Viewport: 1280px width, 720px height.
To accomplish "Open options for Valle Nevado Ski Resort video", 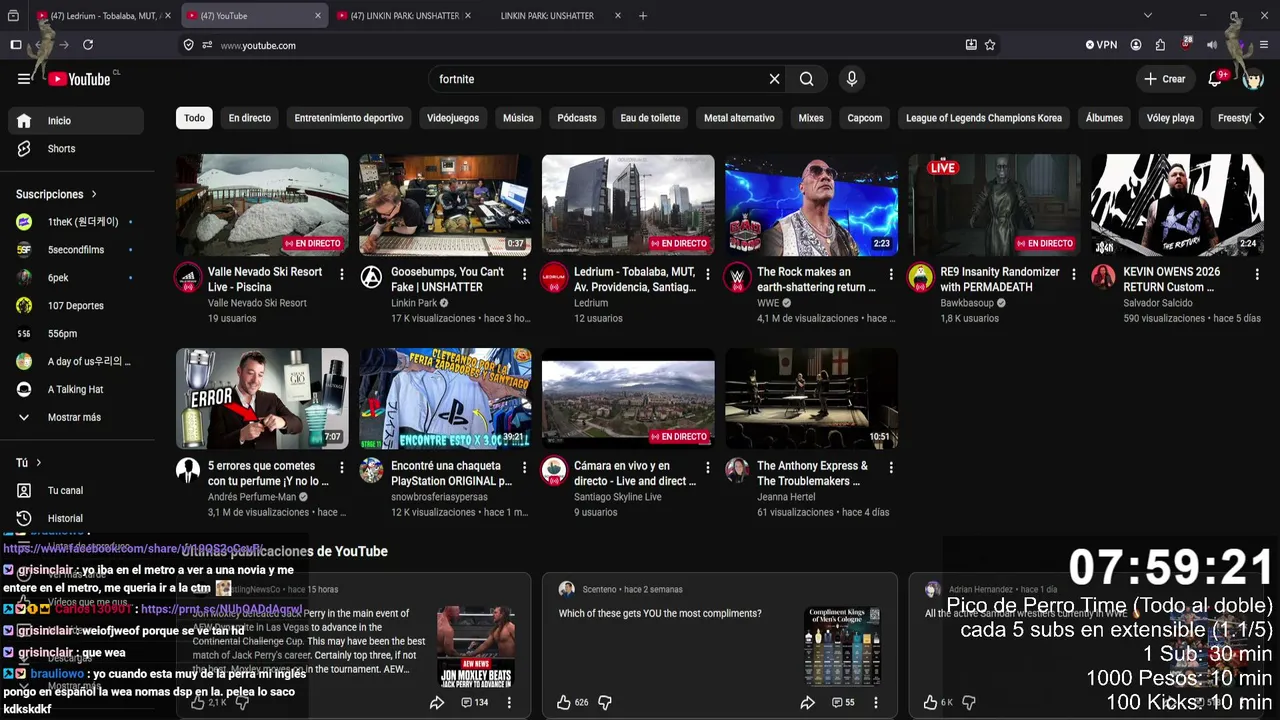I will [x=342, y=274].
